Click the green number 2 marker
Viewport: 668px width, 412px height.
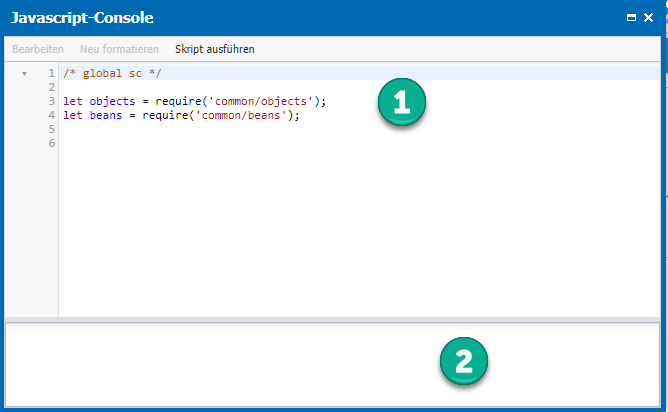tap(464, 361)
